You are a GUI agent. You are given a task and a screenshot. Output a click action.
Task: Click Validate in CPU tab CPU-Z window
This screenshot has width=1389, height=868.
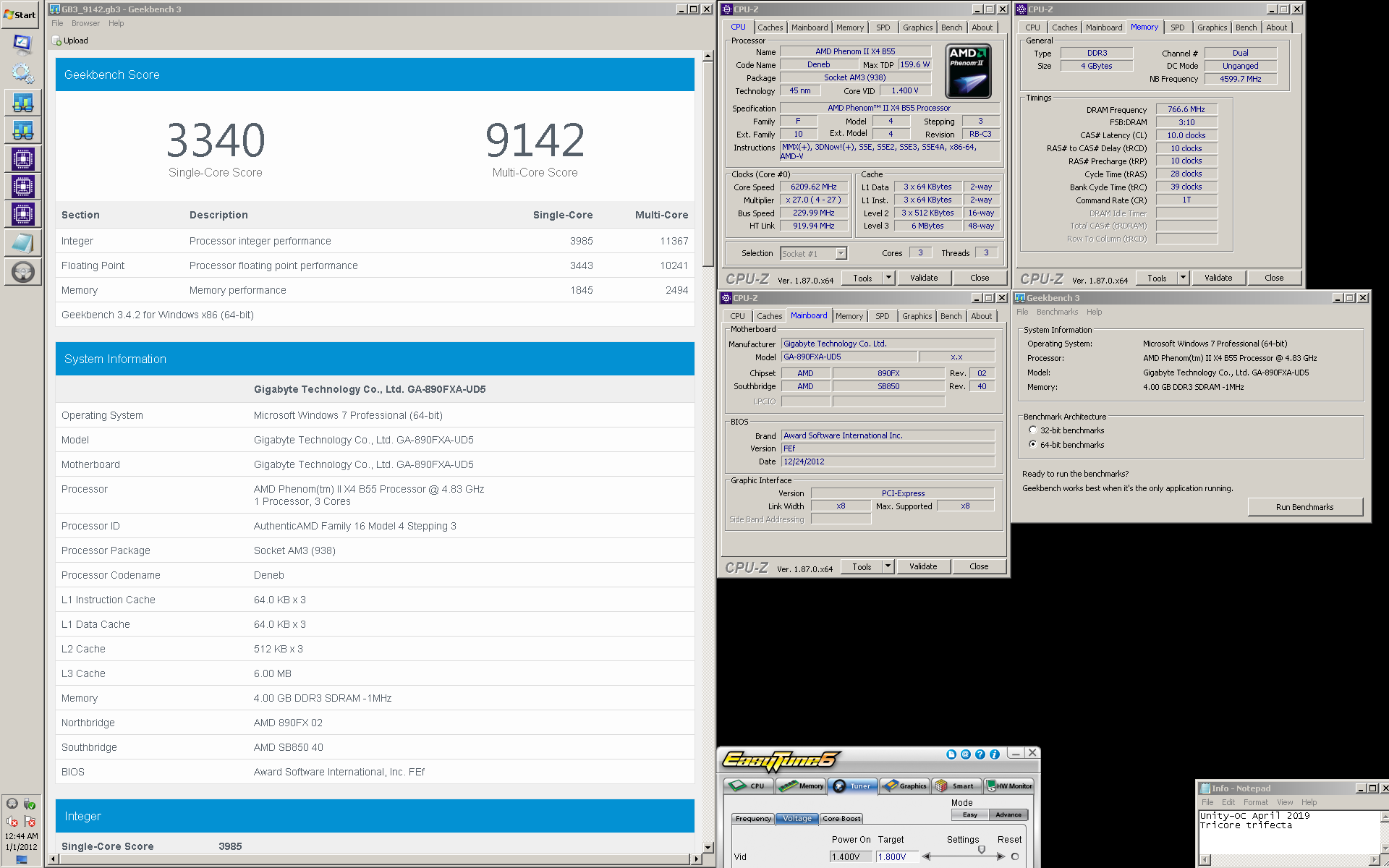tap(924, 278)
